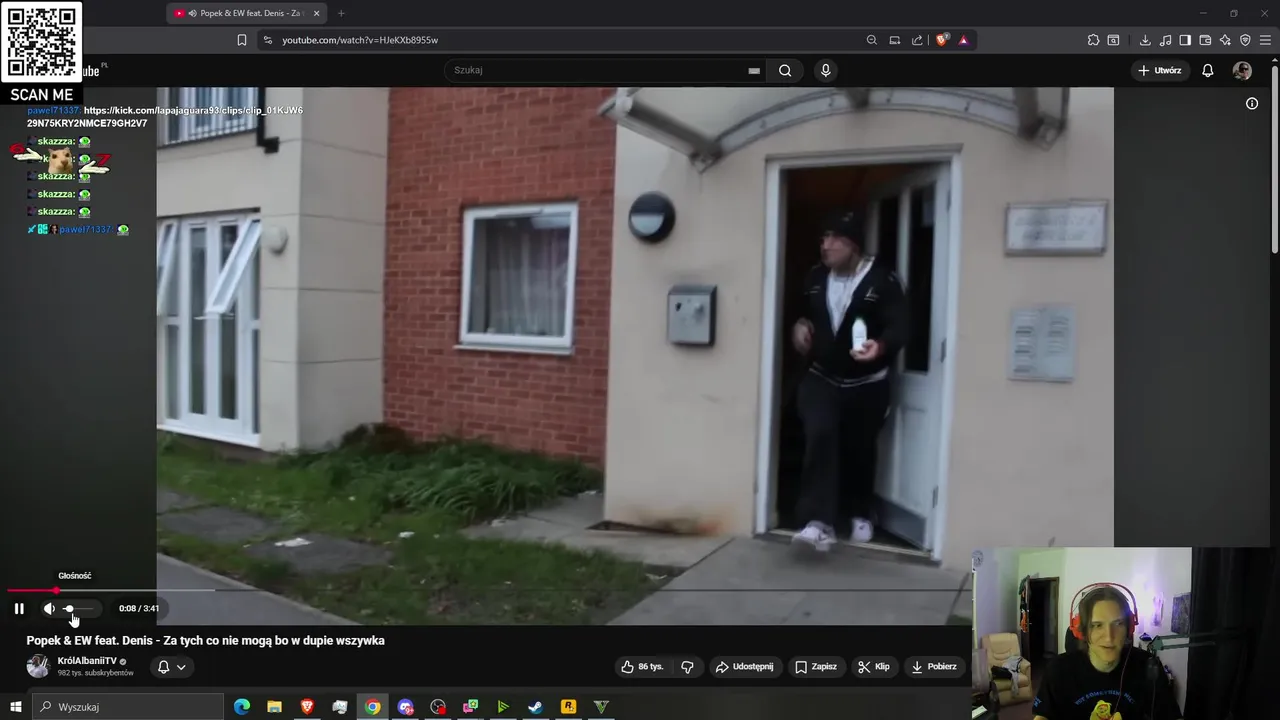Open the media playlist music-note icon

pyautogui.click(x=1165, y=40)
